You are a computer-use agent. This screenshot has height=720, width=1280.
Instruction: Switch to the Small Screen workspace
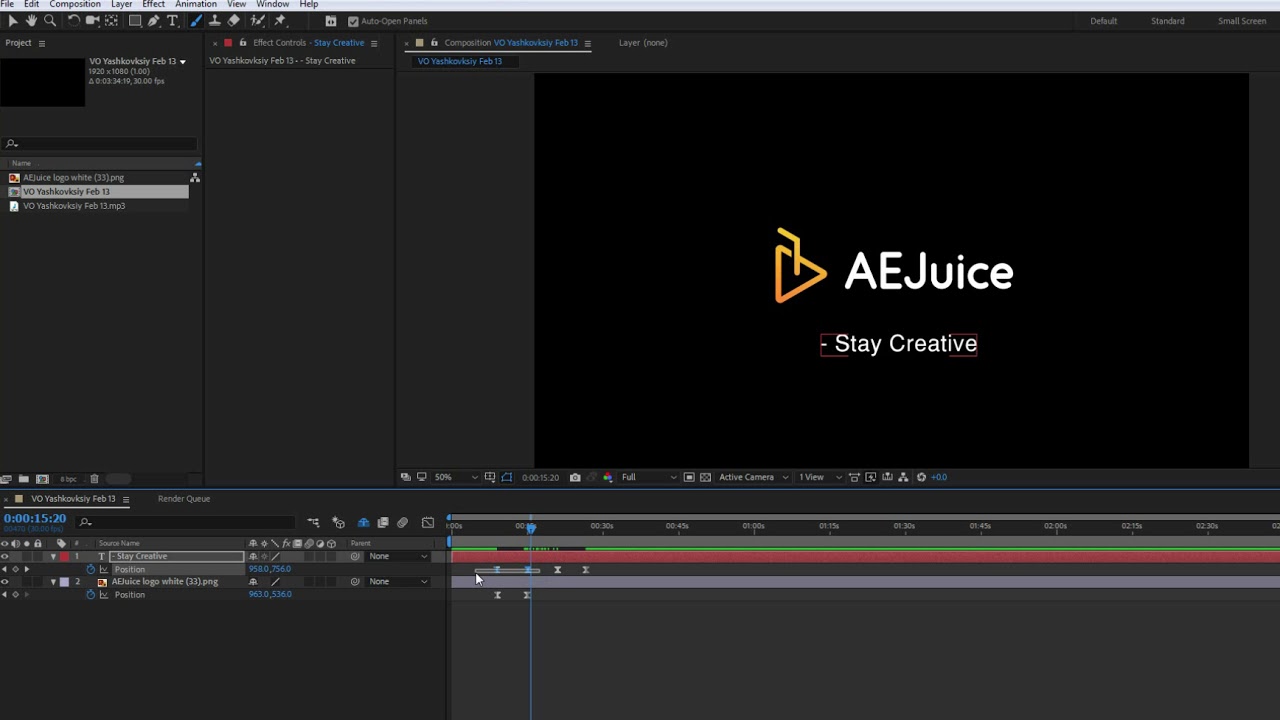pos(1242,21)
